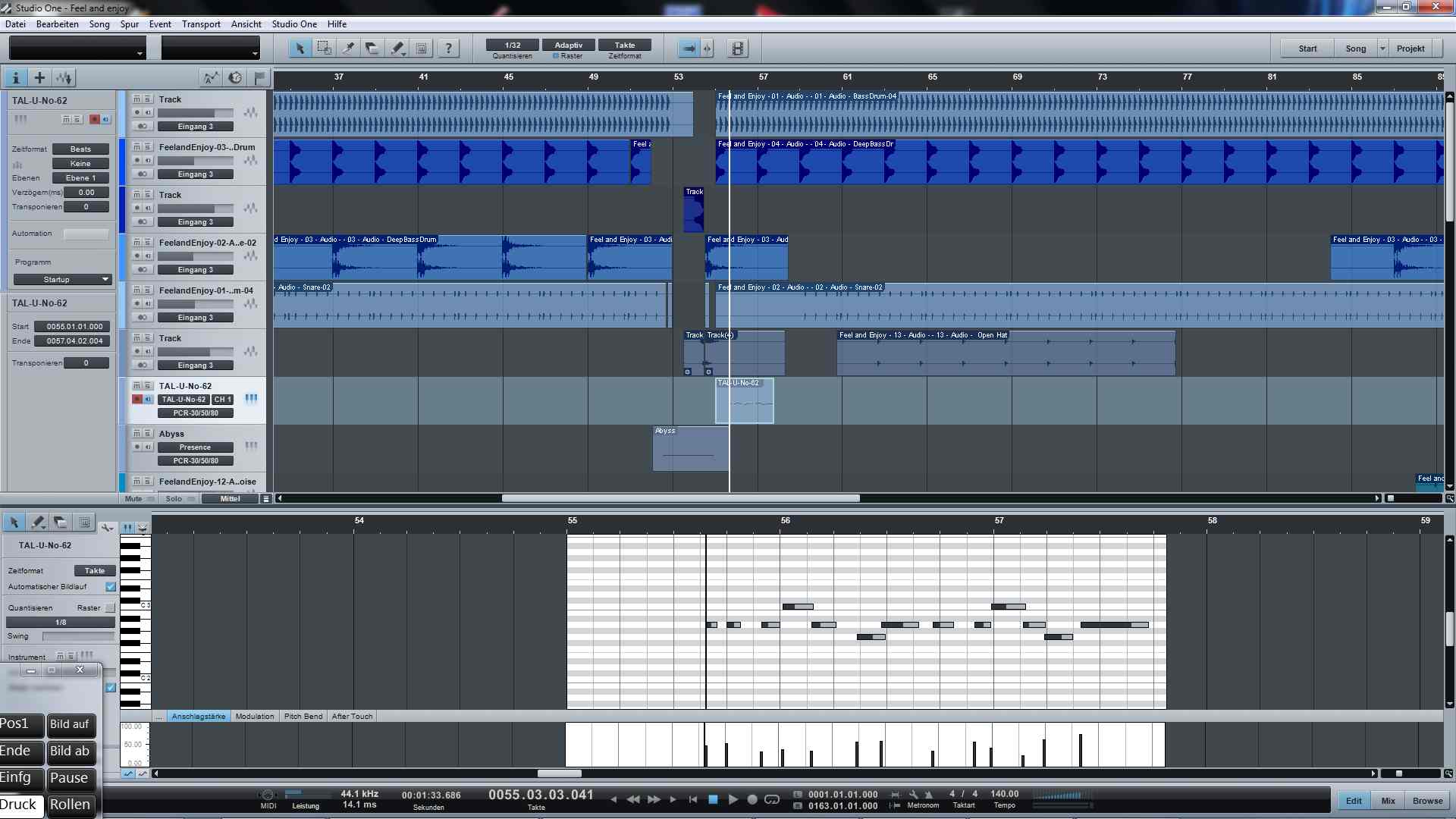Open the 1/32 Quantisieren dropdown

click(x=513, y=45)
